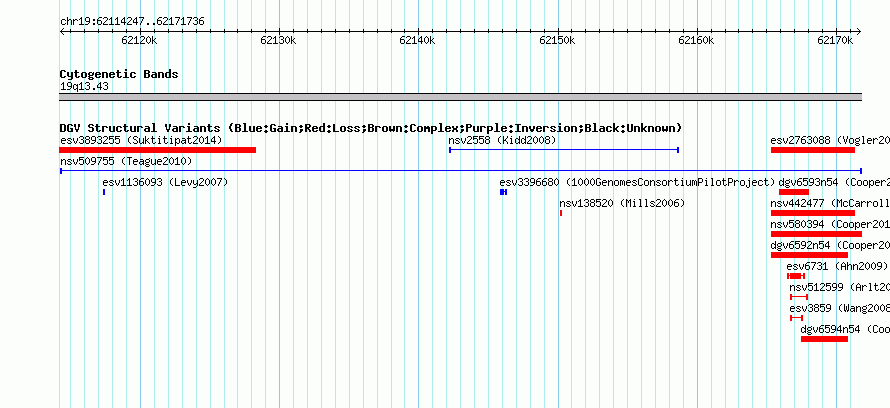890x408 pixels.
Task: Click the nsv138520 (Mills2006) label
Action: (x=622, y=203)
